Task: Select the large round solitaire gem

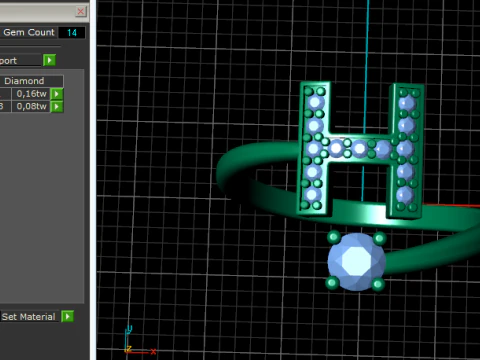Action: [356, 261]
